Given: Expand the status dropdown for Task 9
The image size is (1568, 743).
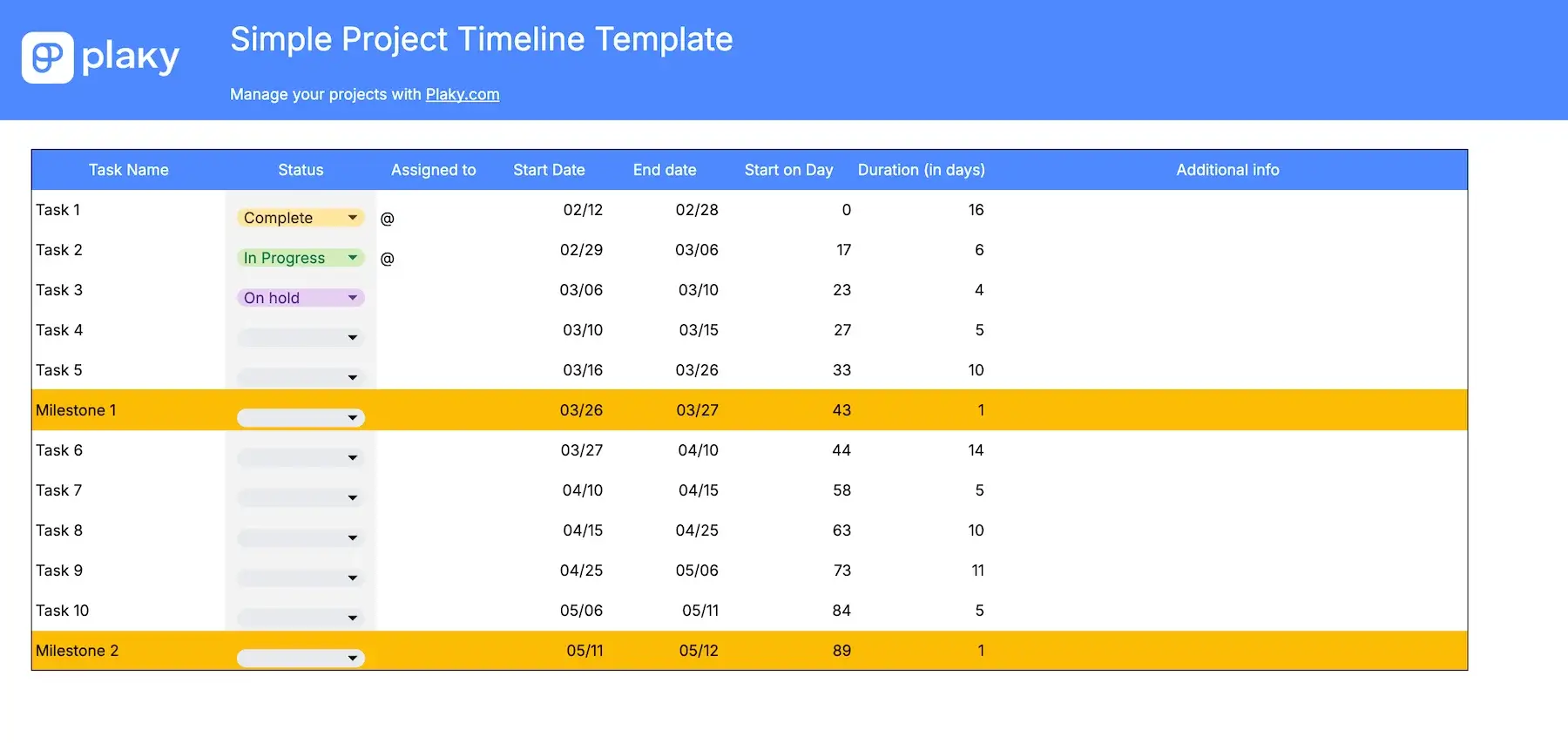Looking at the screenshot, I should [301, 578].
